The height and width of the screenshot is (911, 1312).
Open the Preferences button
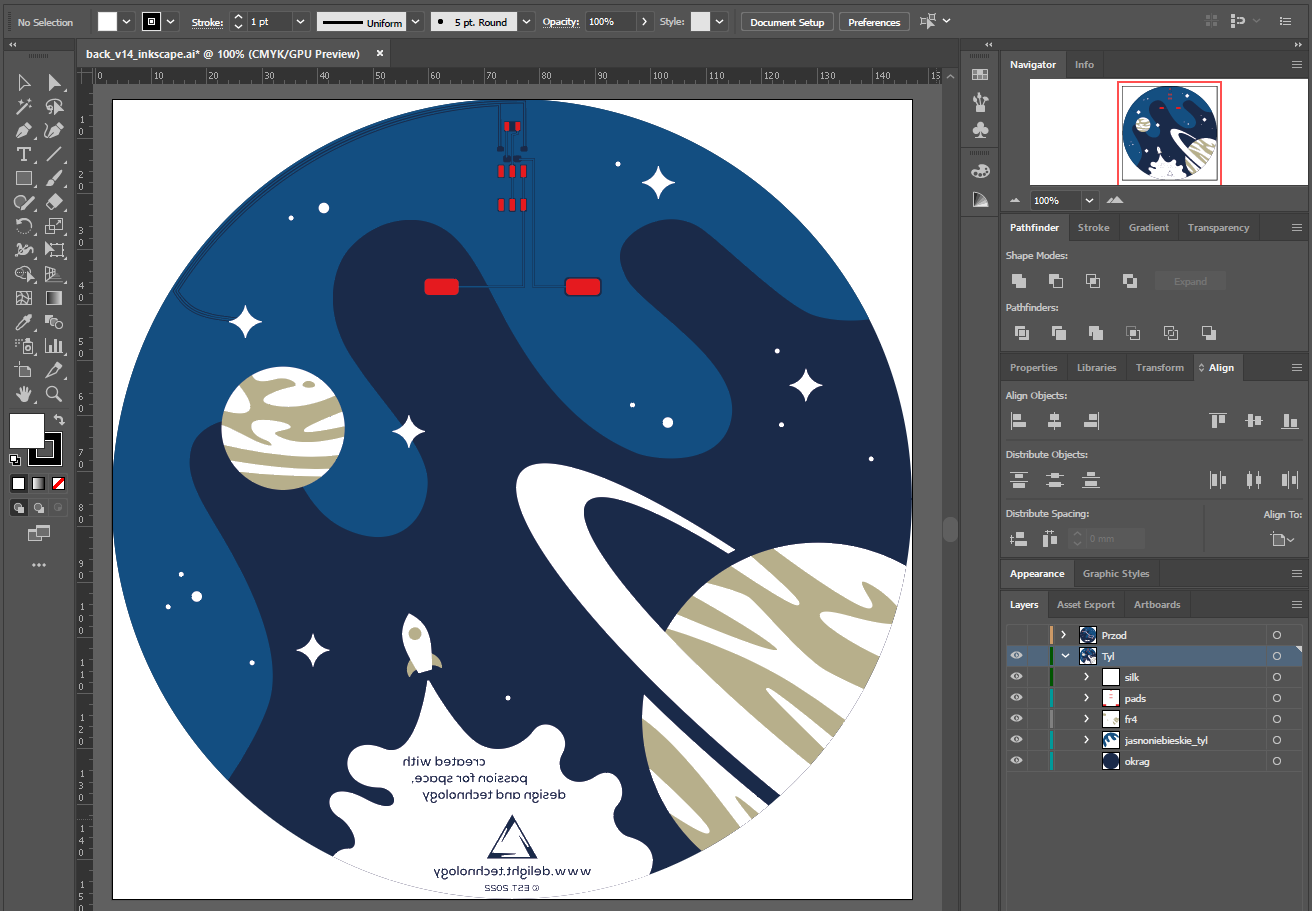[874, 22]
